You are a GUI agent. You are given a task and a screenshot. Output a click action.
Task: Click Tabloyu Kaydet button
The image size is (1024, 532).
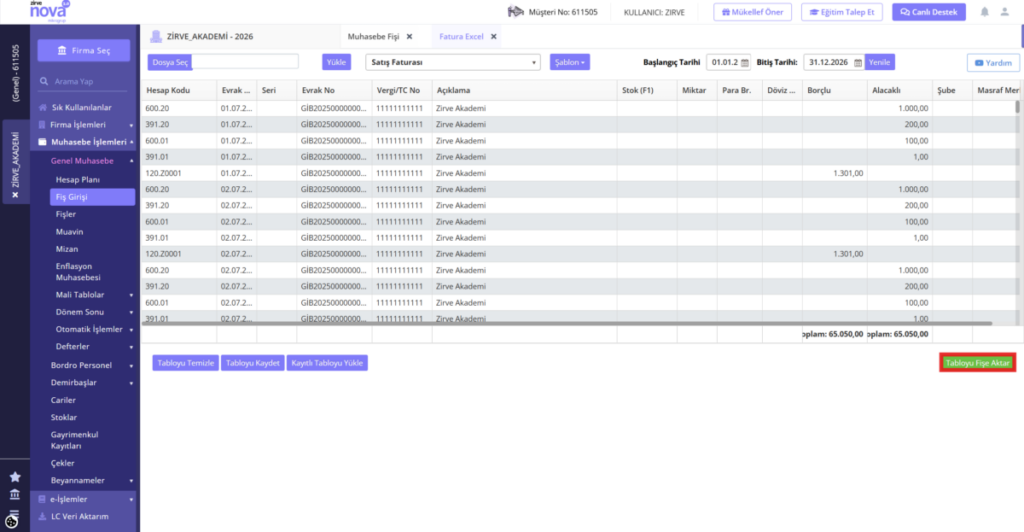[x=253, y=363]
